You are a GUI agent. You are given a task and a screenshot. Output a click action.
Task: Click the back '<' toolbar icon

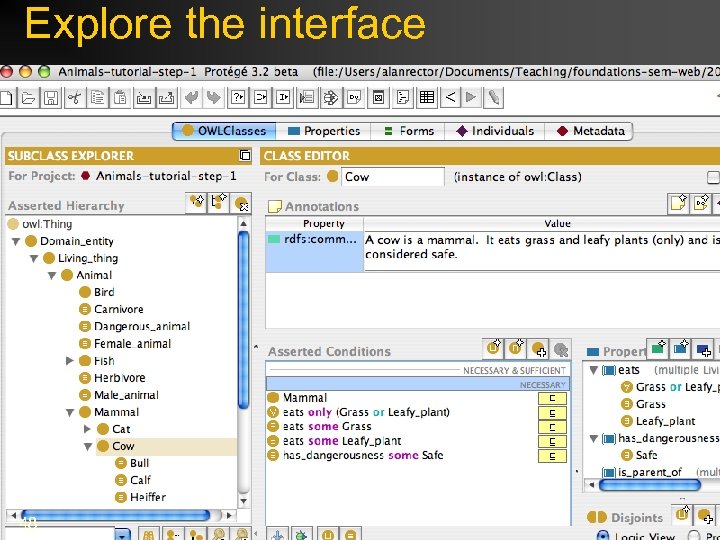coord(450,98)
